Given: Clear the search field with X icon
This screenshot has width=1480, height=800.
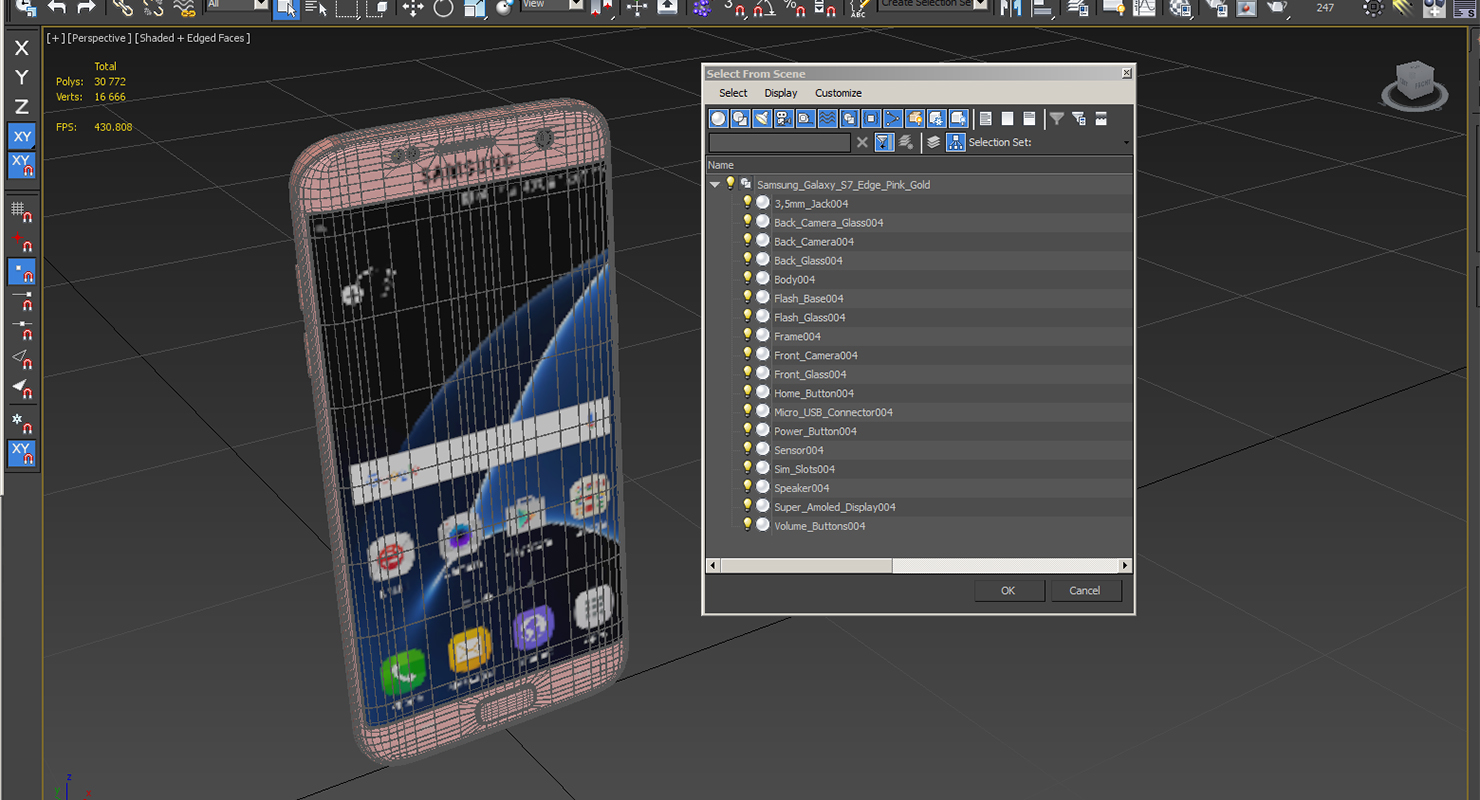Looking at the screenshot, I should (x=862, y=142).
